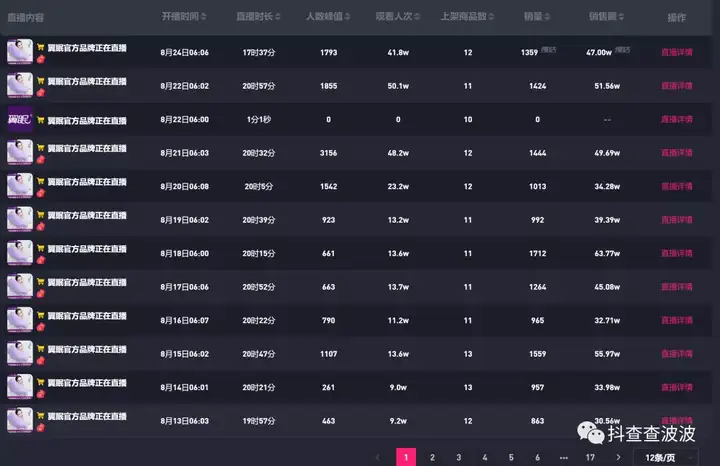Select sales amount 63.77w cell
Image resolution: width=720 pixels, height=466 pixels.
607,253
